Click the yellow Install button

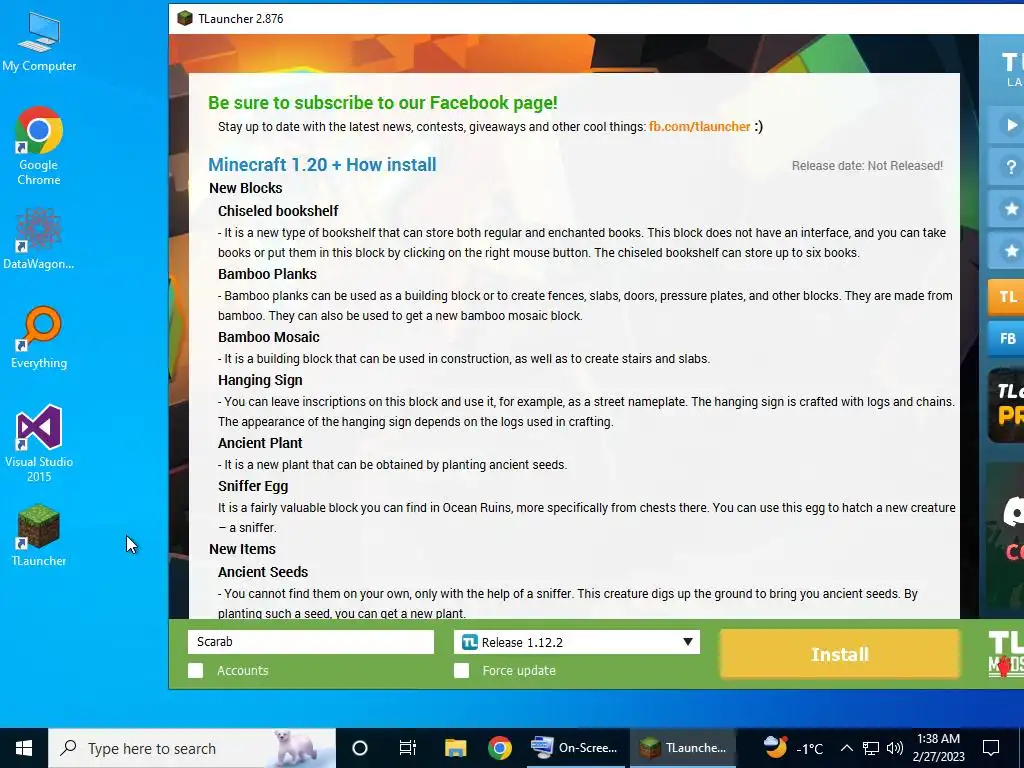tap(840, 654)
